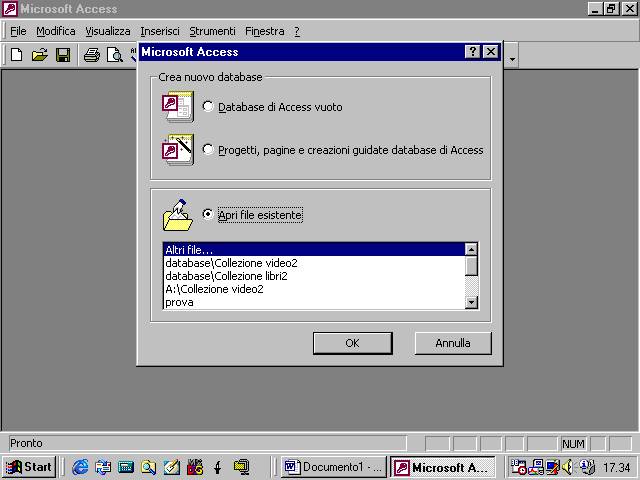Click the Pronto status bar text
Viewport: 640px width, 480px height.
[x=26, y=443]
